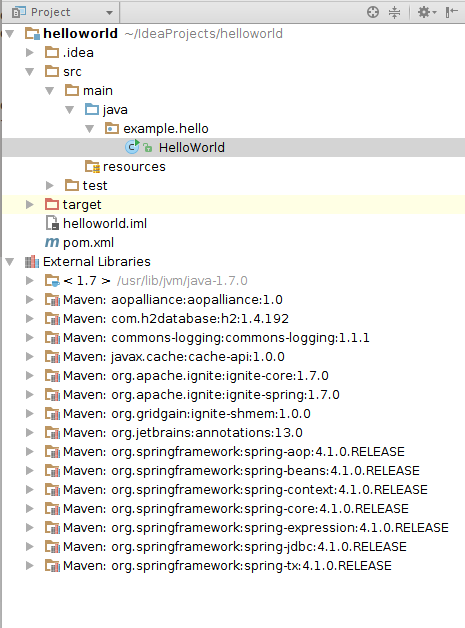Click the JDK 1.7 library icon
465x628 pixels.
52,281
